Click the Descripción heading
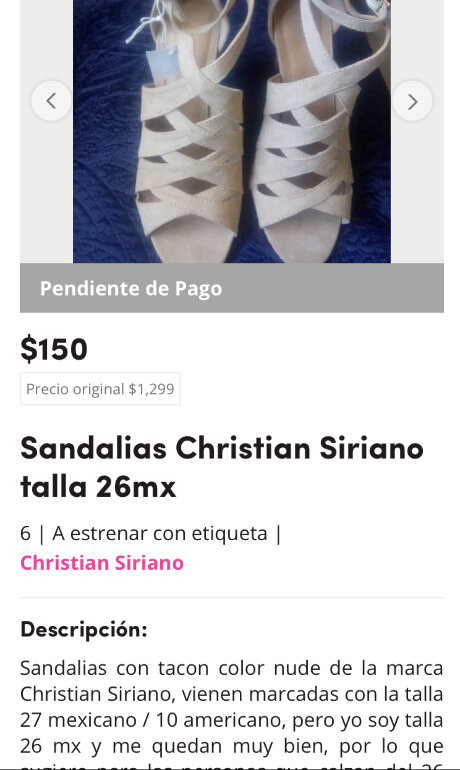 [x=84, y=629]
